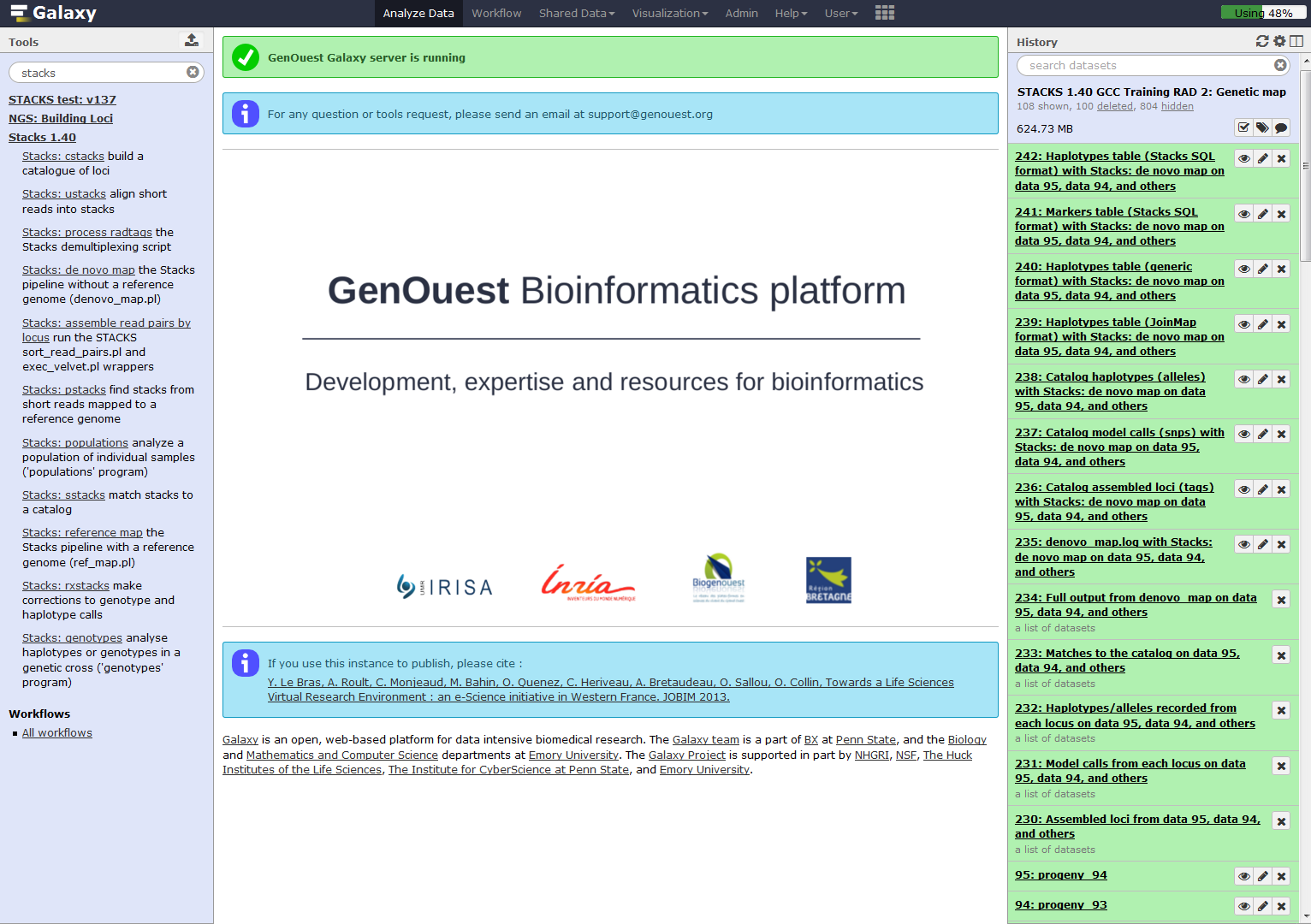Delete collection 234 Full output

tap(1282, 600)
